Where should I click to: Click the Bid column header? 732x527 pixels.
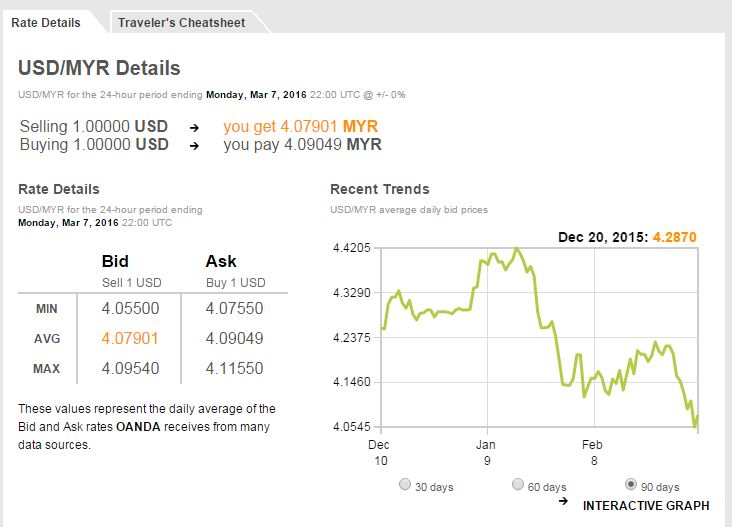click(x=115, y=261)
